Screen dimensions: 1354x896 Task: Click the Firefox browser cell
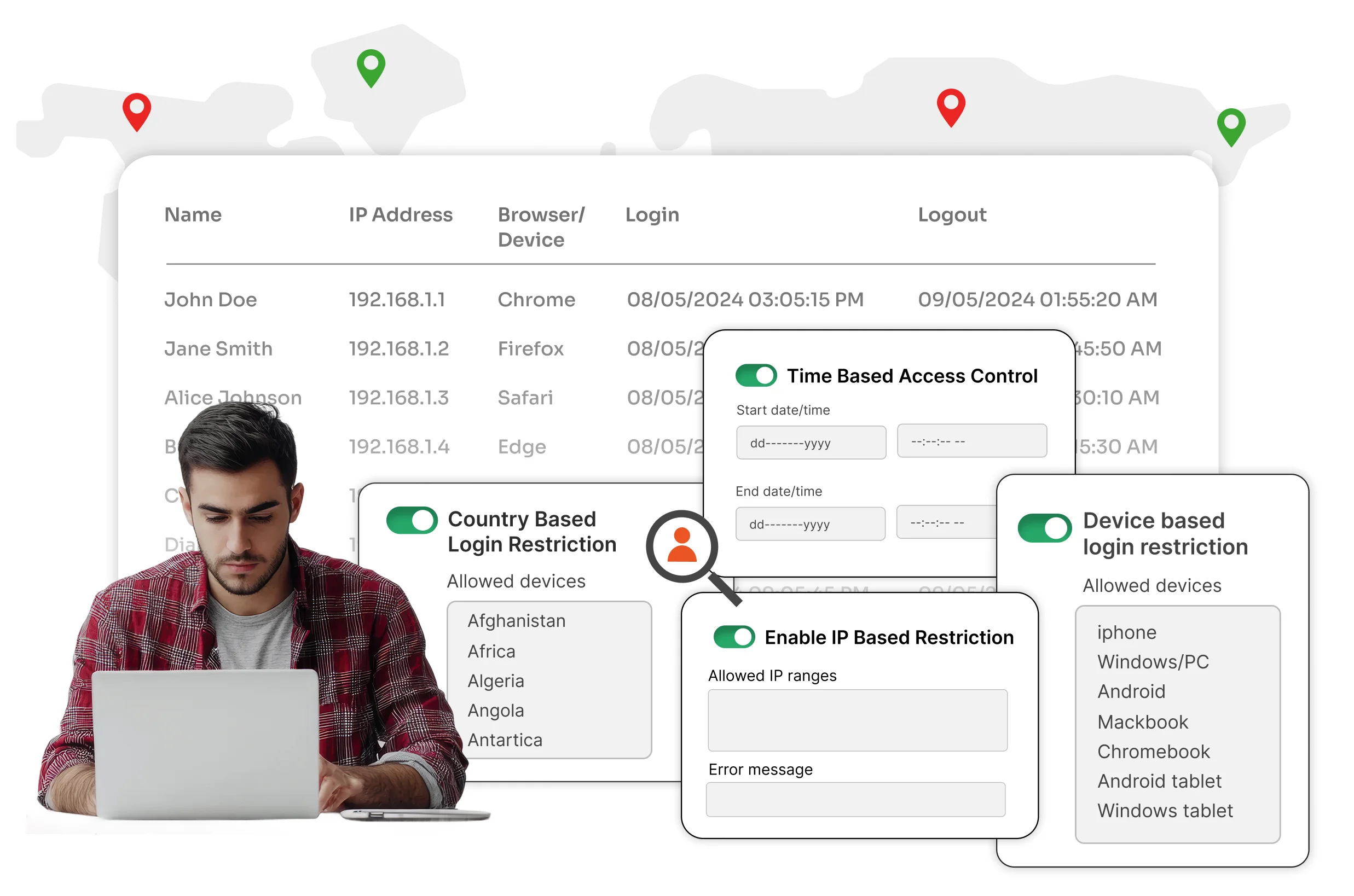coord(530,348)
